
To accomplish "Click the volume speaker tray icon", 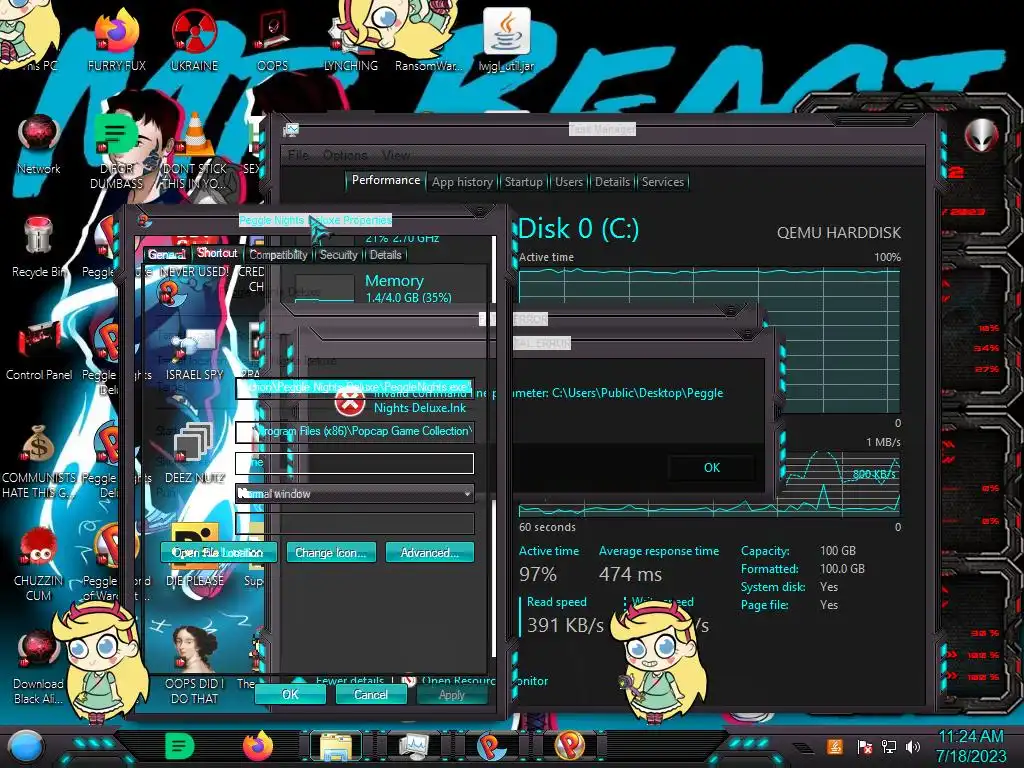I will tap(912, 746).
